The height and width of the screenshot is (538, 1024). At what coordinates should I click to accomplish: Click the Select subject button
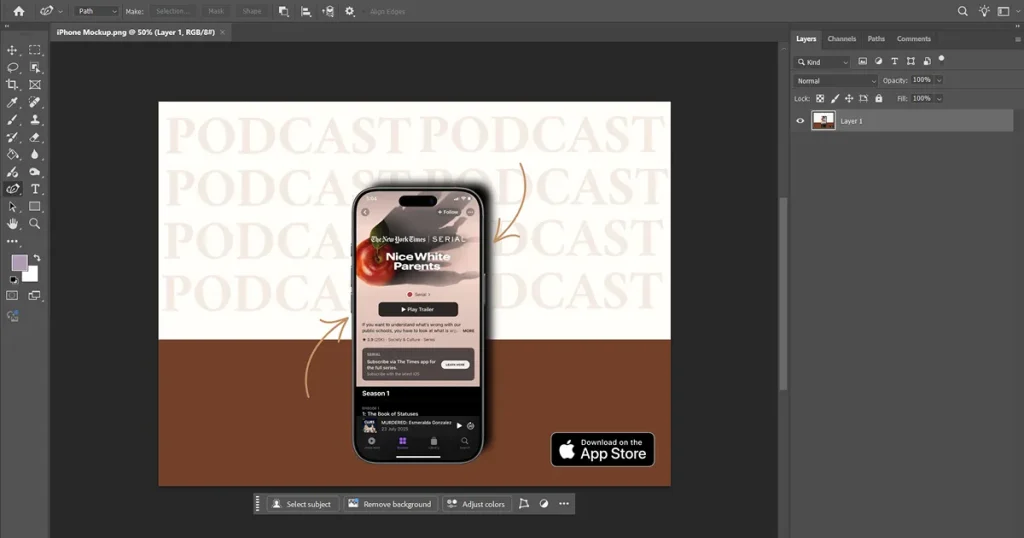[x=302, y=504]
